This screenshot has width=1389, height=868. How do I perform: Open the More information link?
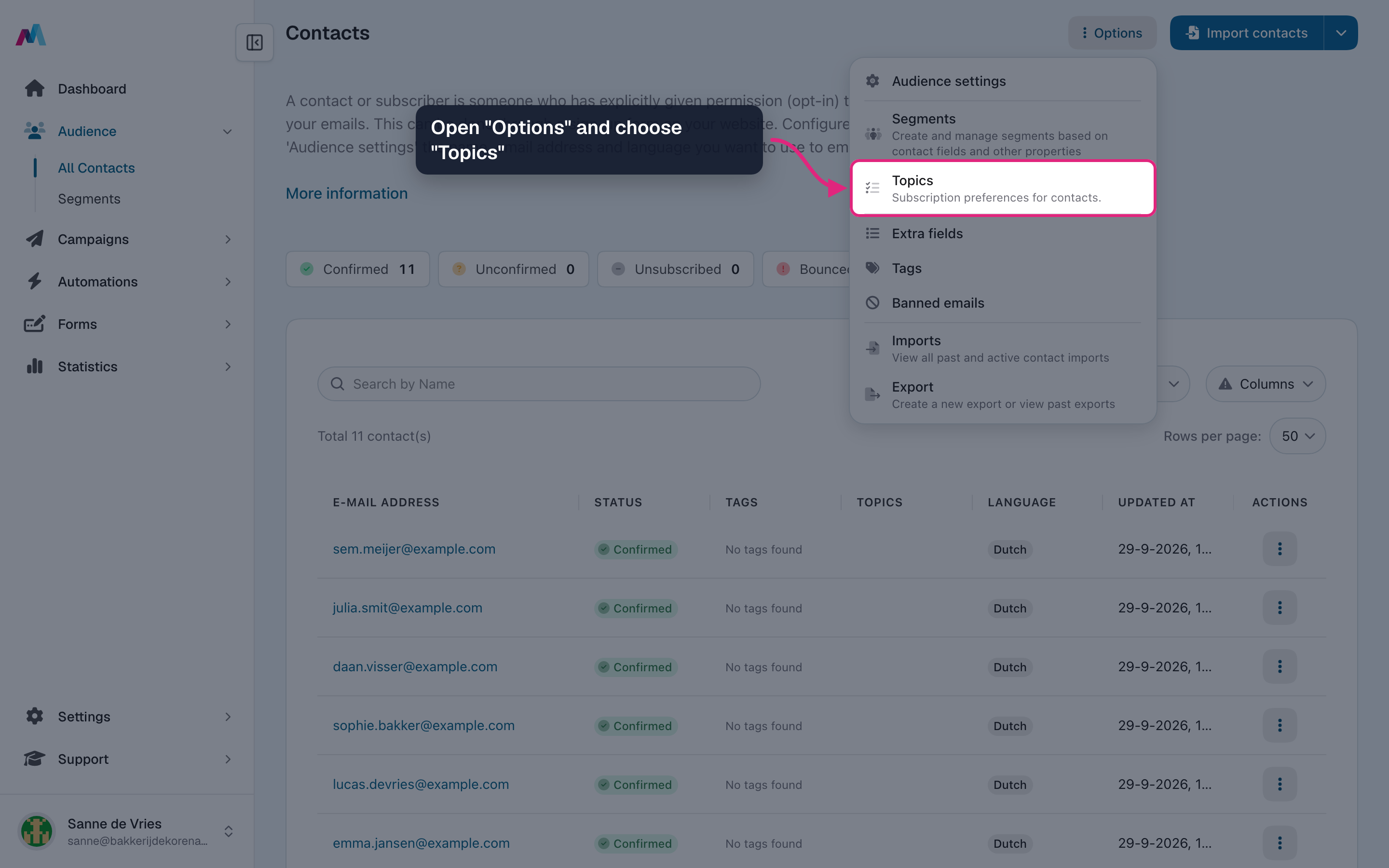[347, 193]
